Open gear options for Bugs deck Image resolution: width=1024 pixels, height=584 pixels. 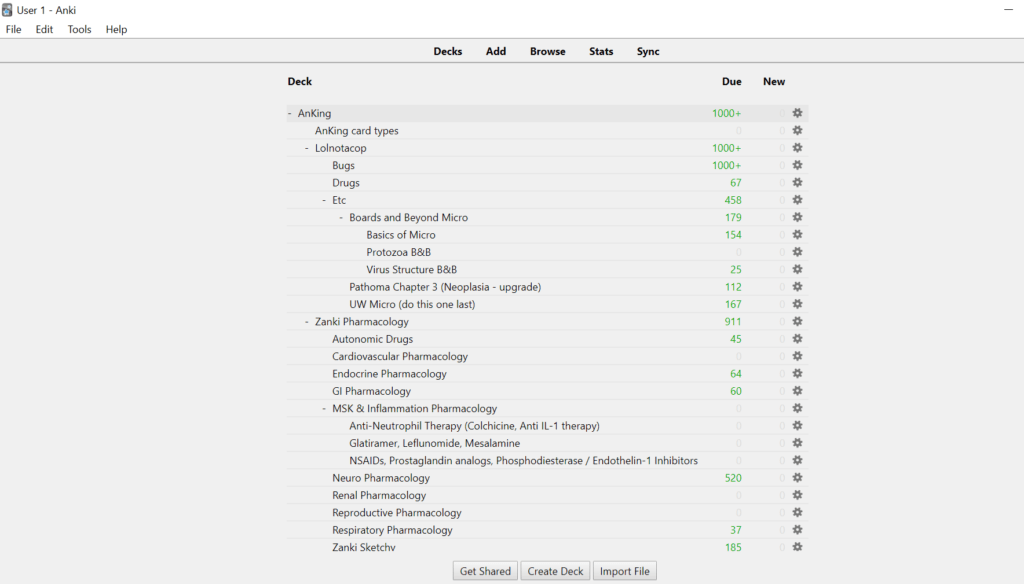797,165
